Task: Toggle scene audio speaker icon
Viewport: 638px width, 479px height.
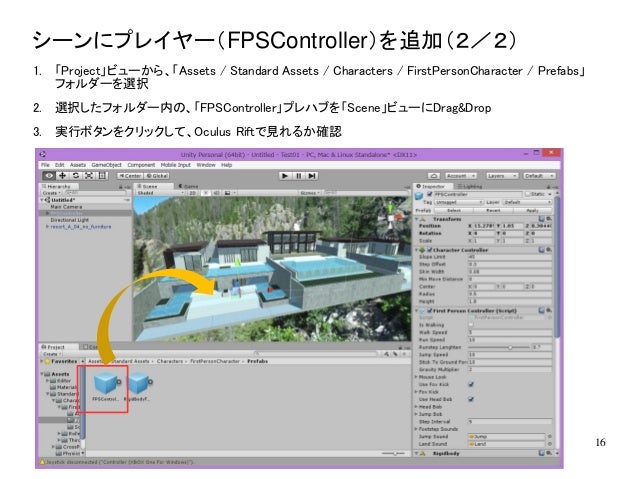Action: click(x=216, y=193)
